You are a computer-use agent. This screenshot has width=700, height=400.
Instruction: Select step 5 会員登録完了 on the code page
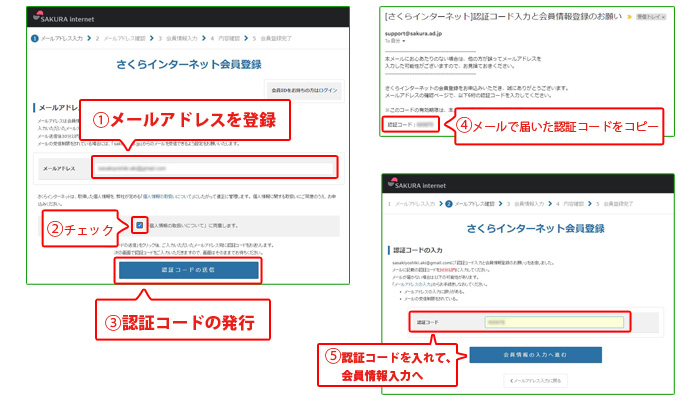tap(615, 204)
